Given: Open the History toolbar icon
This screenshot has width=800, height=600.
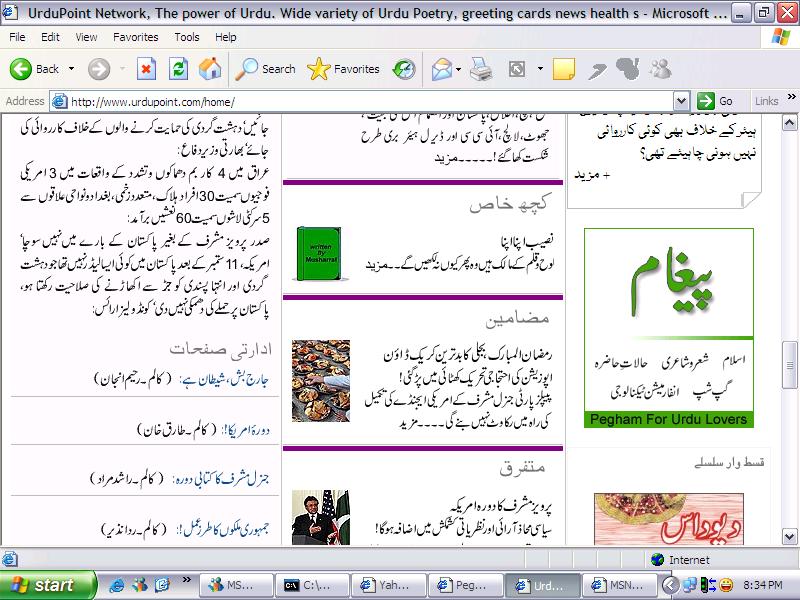Looking at the screenshot, I should 404,69.
